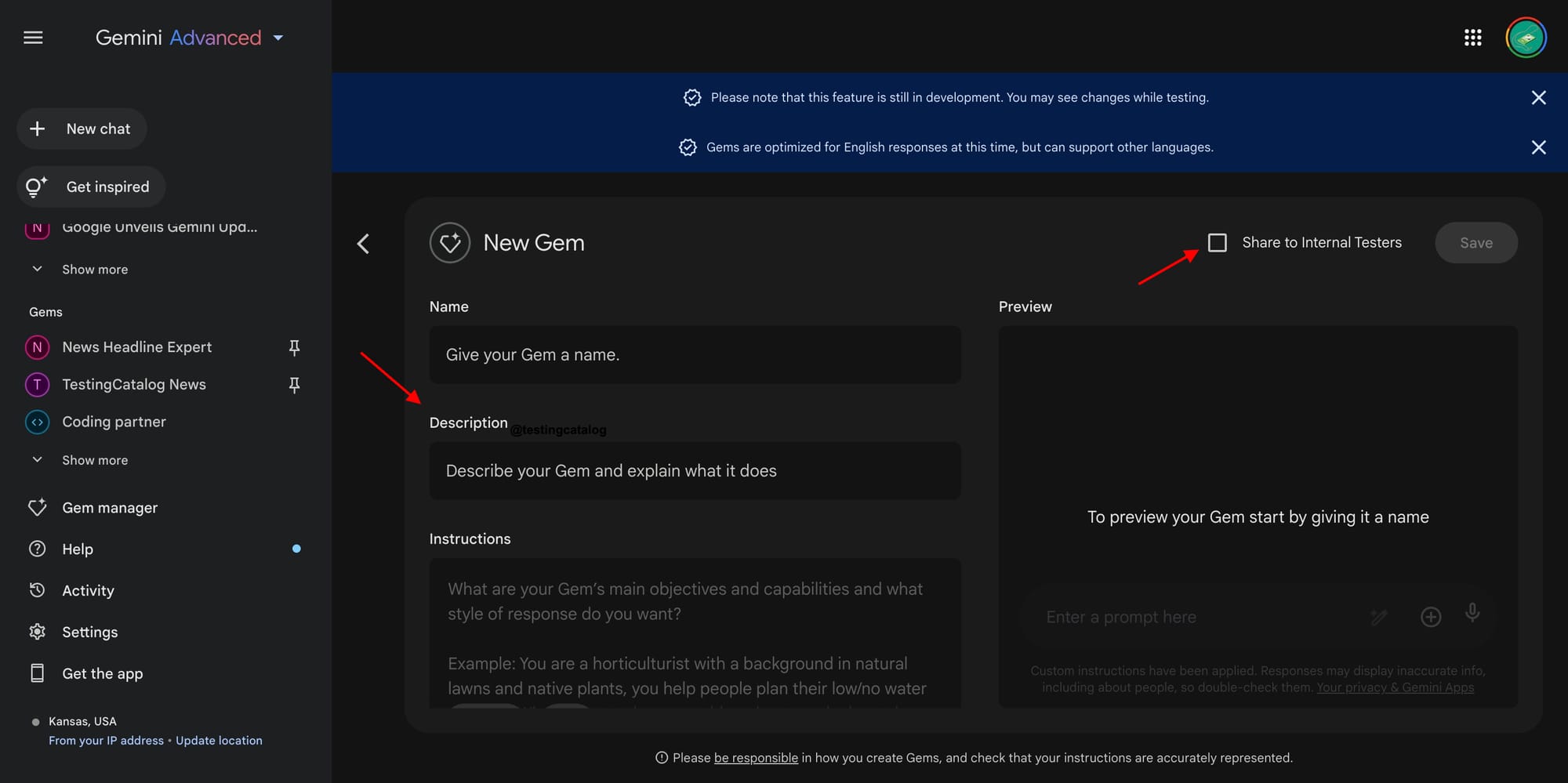
Task: Click the News Headline Expert N avatar
Action: point(37,347)
